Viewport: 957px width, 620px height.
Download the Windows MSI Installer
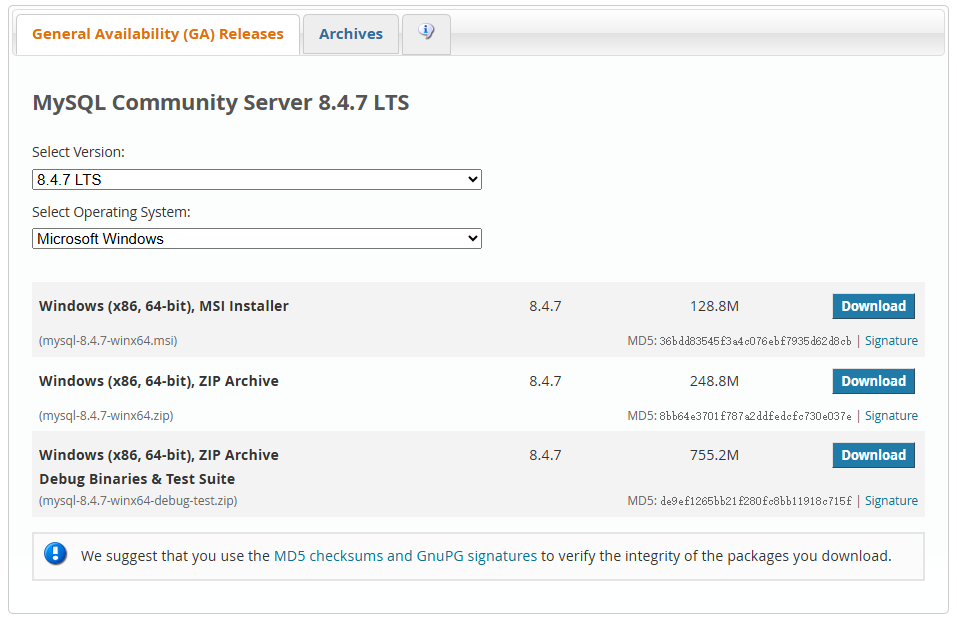tap(873, 306)
